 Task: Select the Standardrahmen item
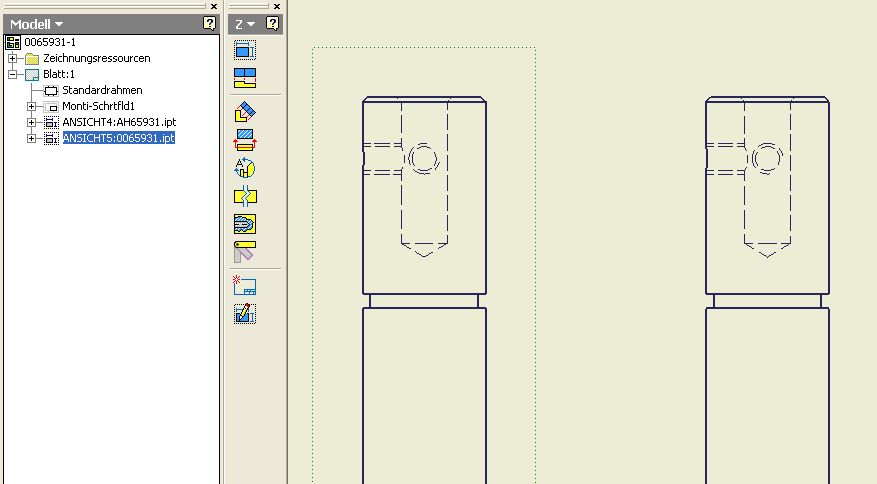102,90
